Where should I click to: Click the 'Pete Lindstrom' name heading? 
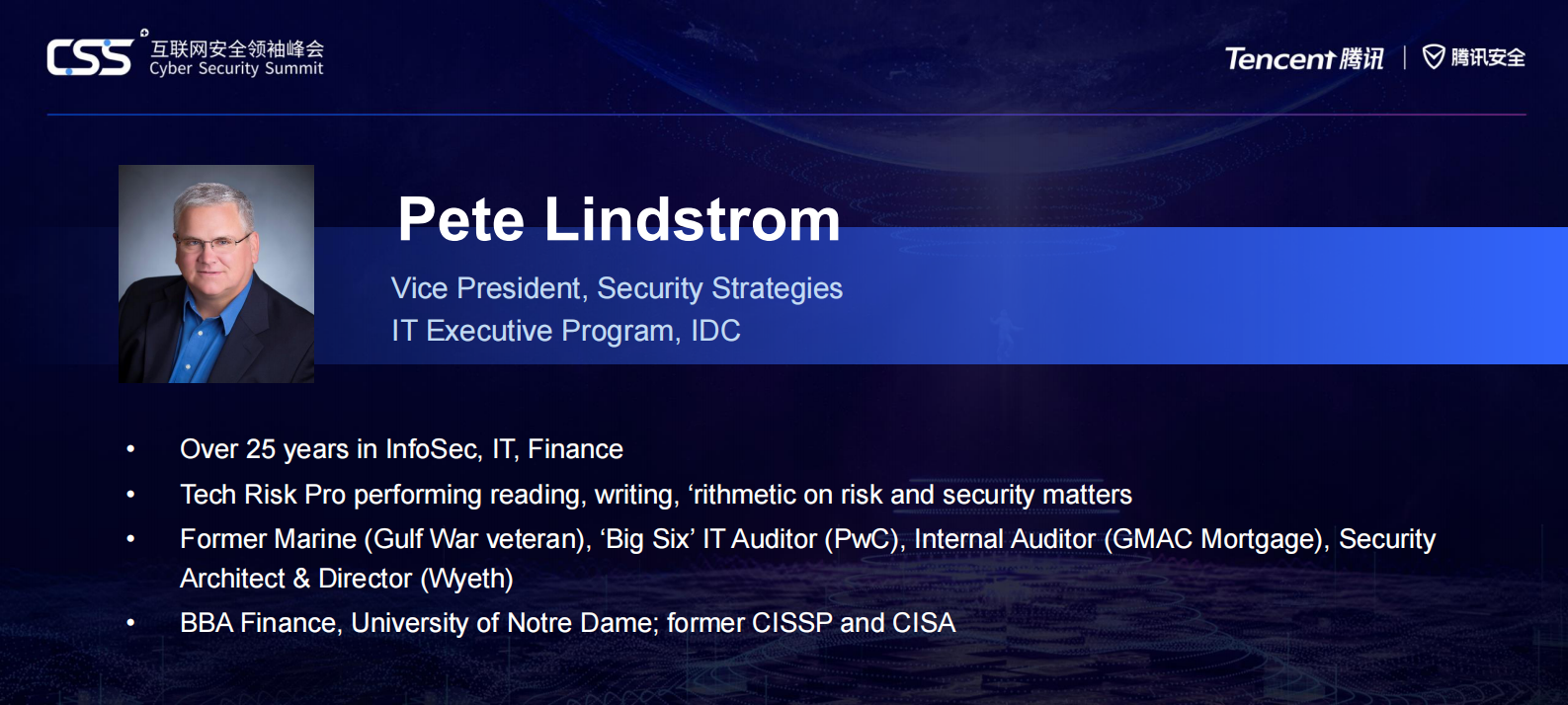(x=619, y=219)
